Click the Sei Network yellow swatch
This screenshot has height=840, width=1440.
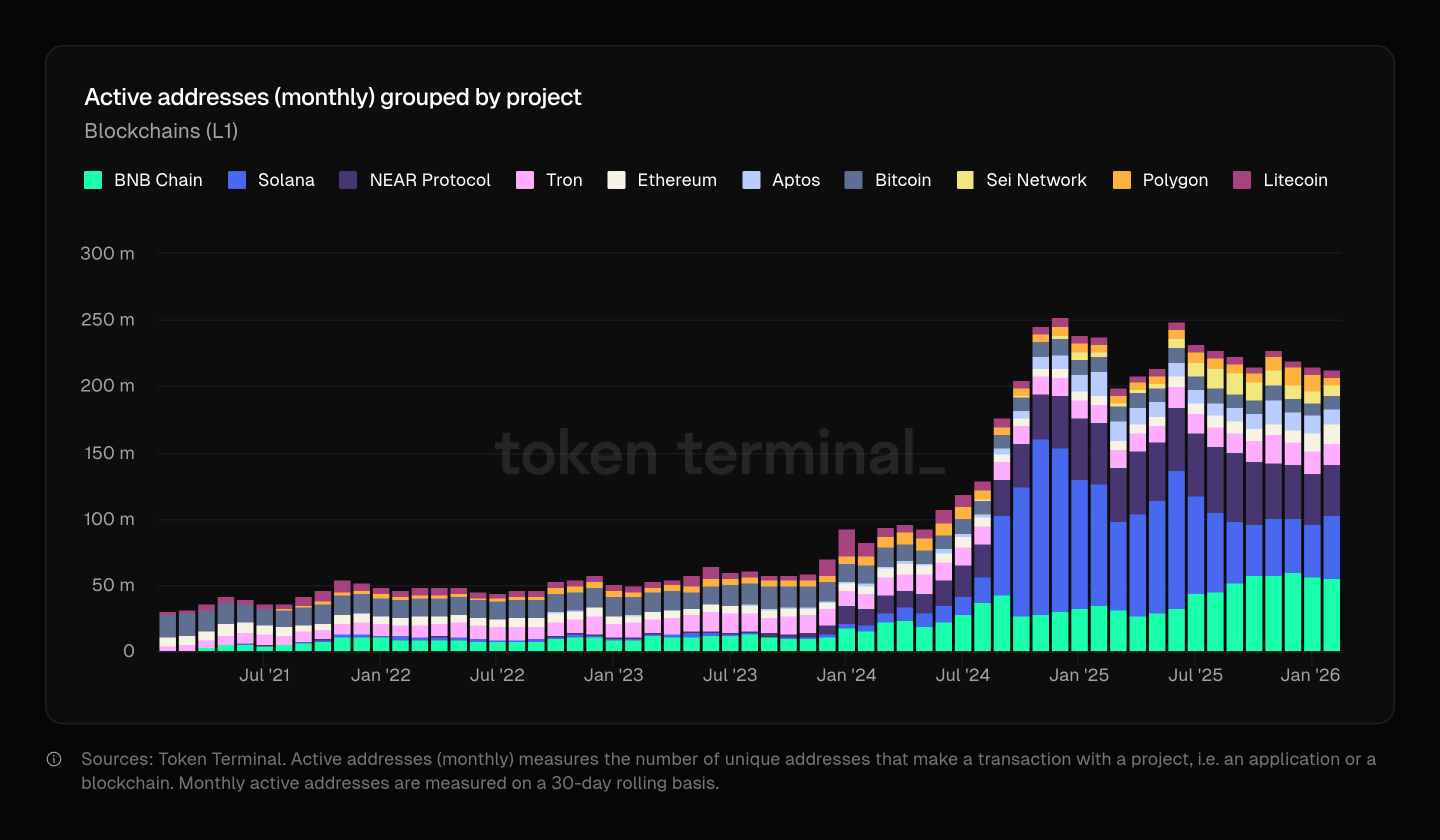pyautogui.click(x=965, y=180)
